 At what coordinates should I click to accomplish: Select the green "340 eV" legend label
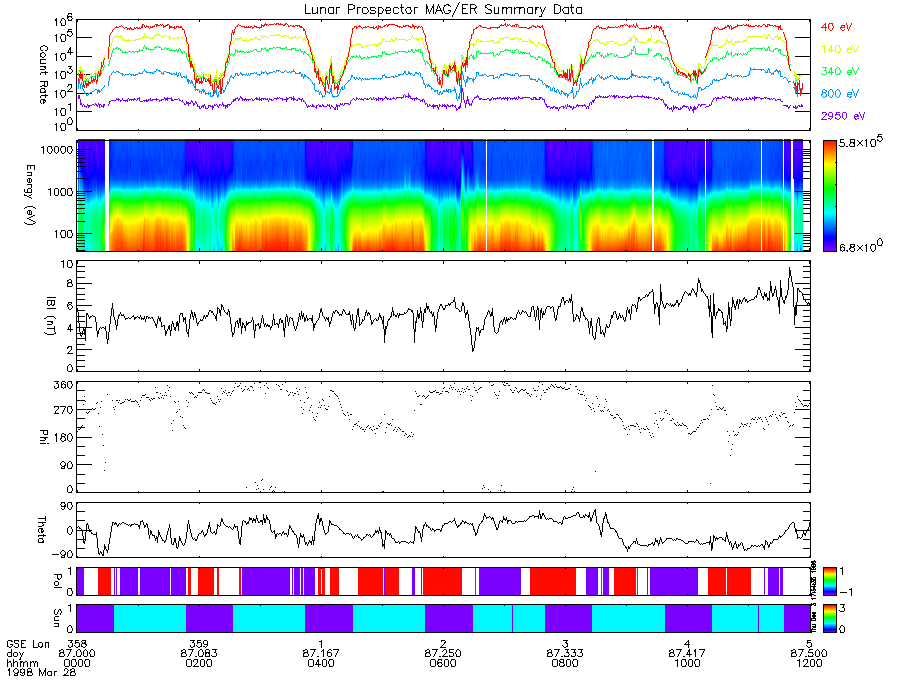(x=840, y=71)
